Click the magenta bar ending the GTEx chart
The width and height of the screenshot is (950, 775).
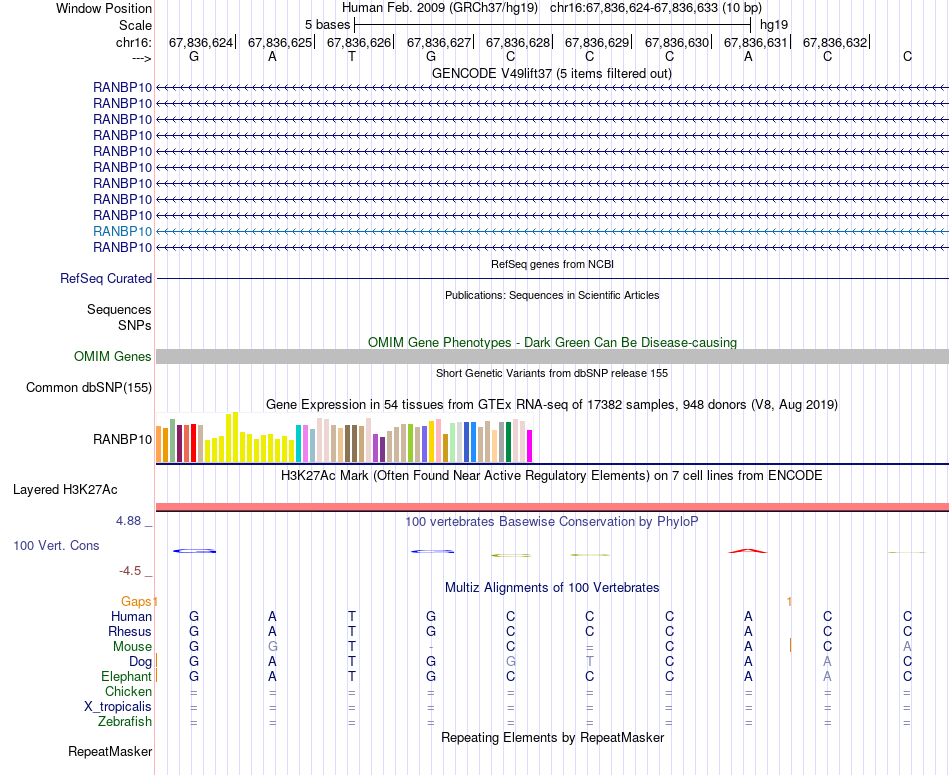pyautogui.click(x=530, y=446)
